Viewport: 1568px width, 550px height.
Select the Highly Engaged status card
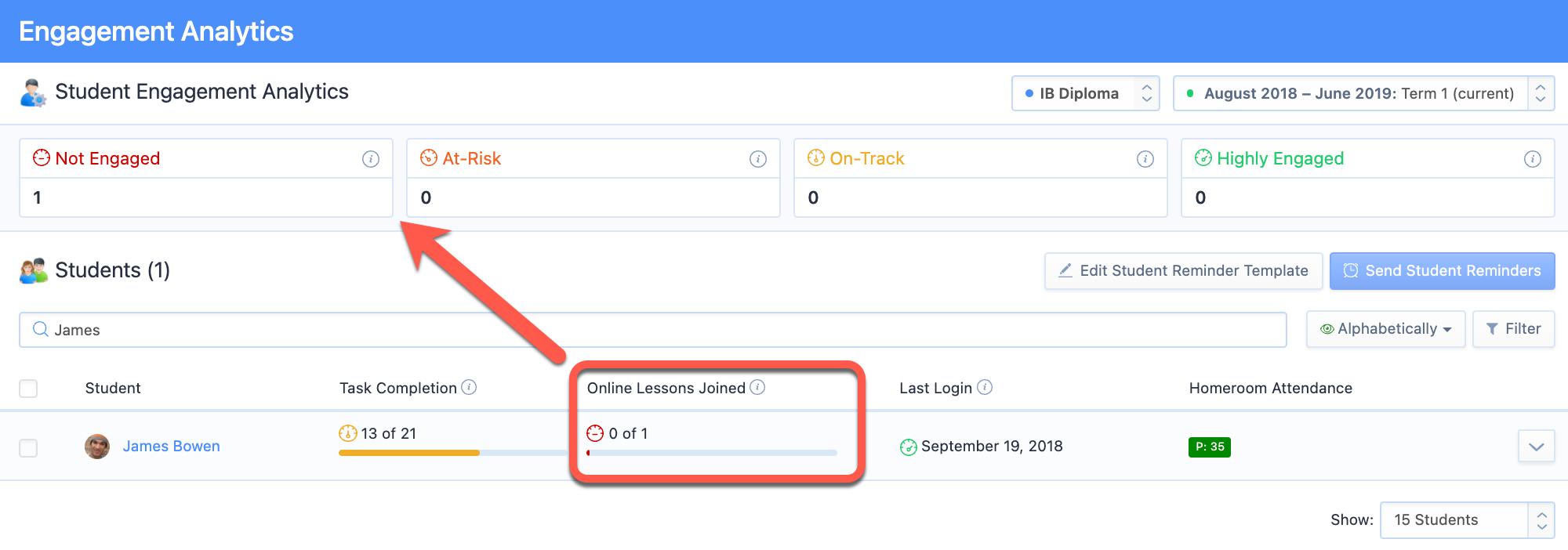(x=1368, y=178)
